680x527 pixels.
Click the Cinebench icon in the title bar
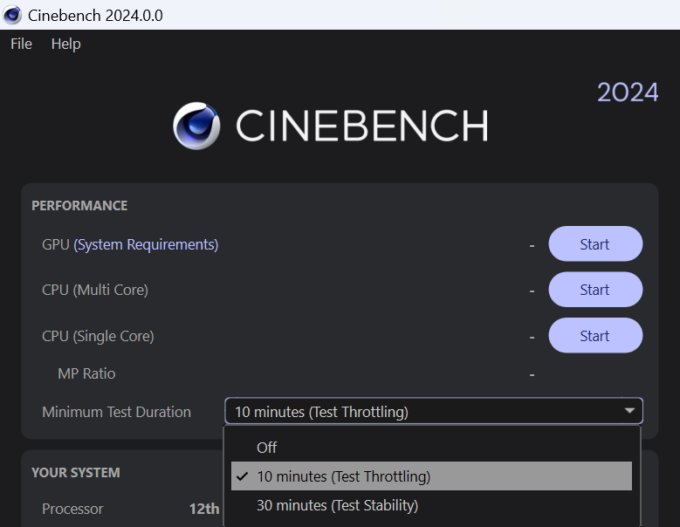click(13, 15)
